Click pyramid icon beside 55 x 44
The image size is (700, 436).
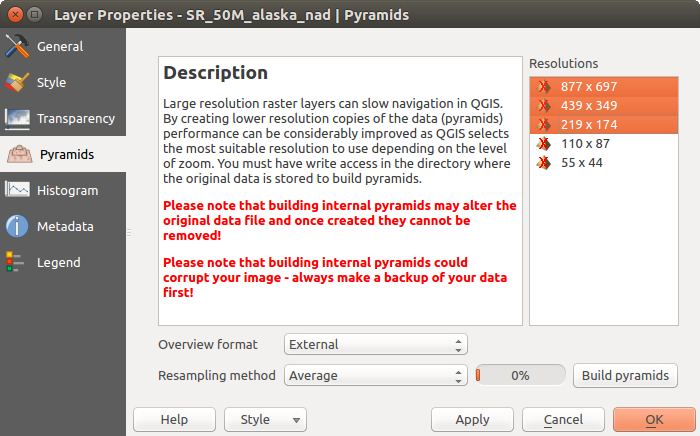pos(544,163)
